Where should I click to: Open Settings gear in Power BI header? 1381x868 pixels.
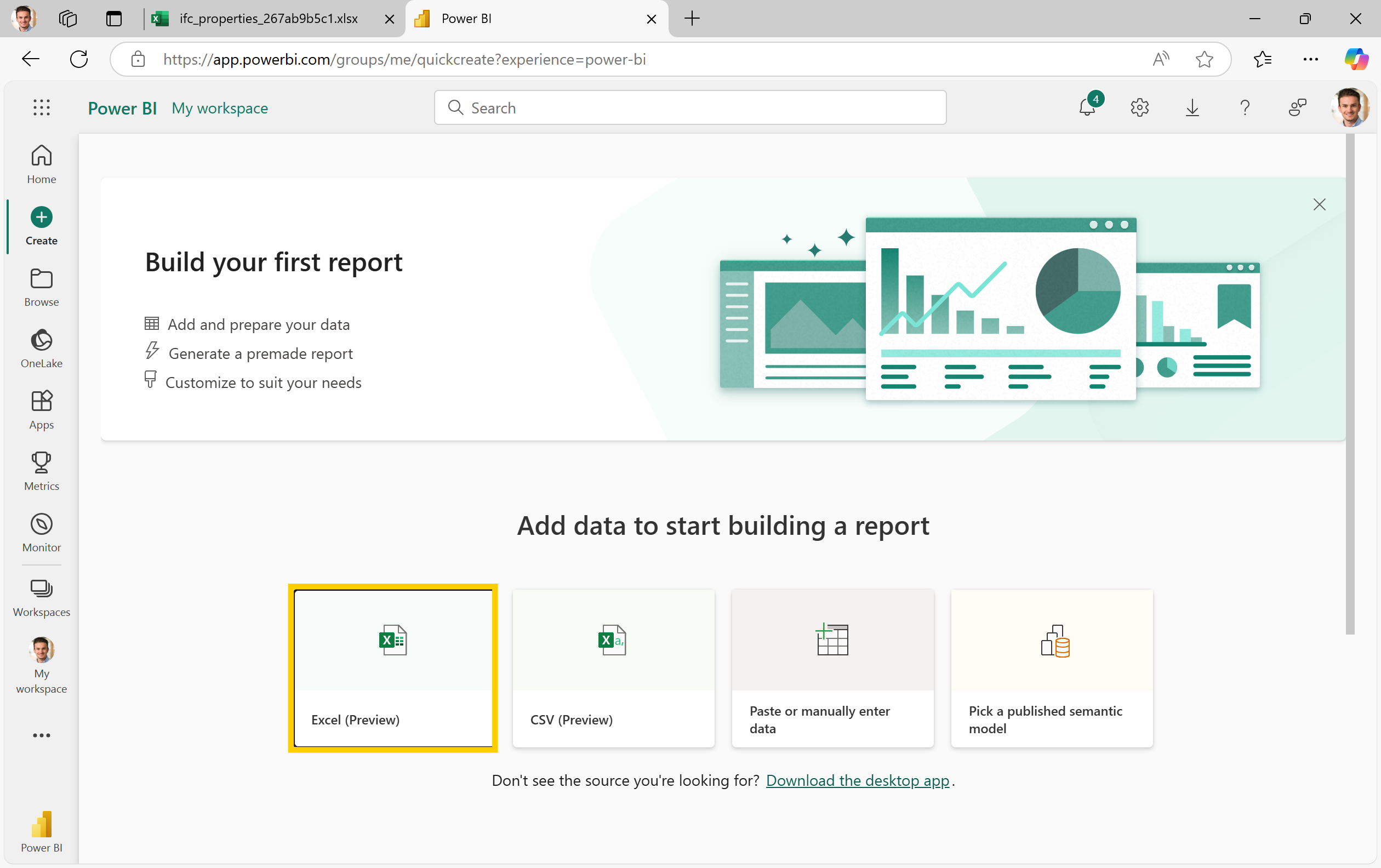(1139, 108)
